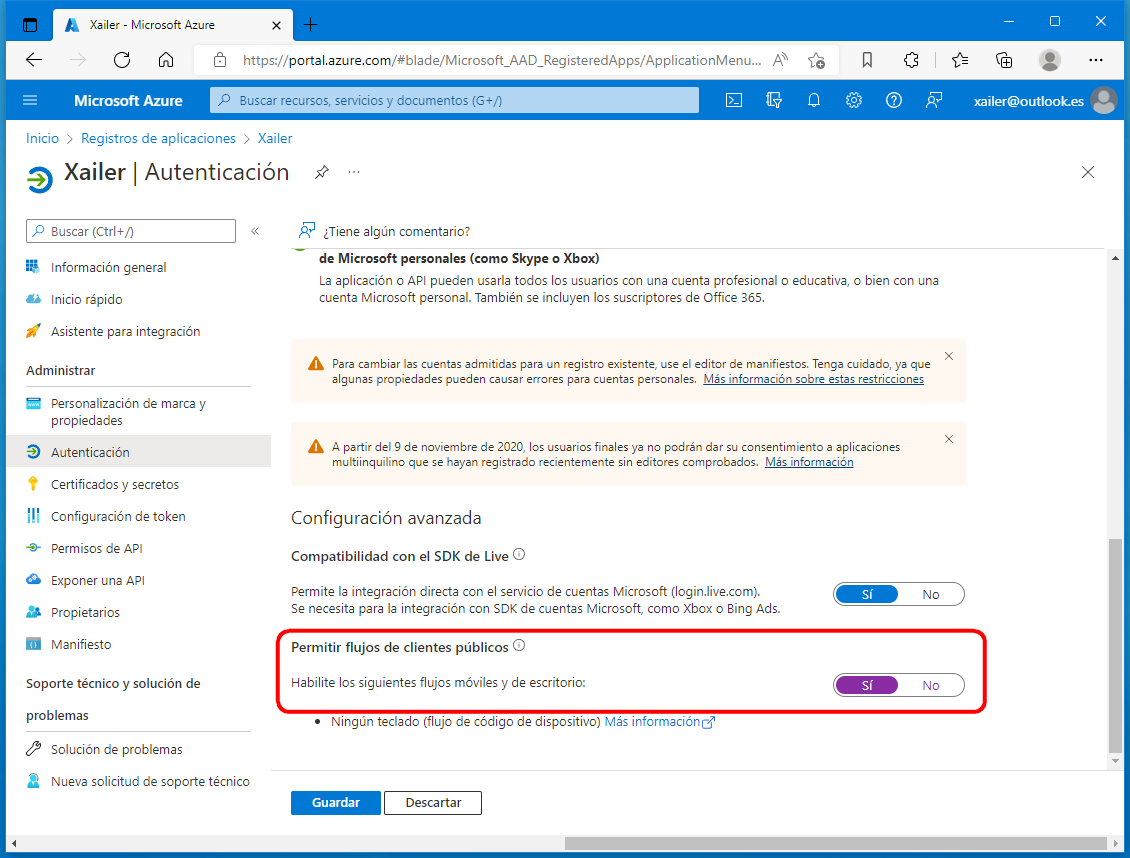Launch Cloud Shell from the top bar
This screenshot has width=1130, height=858.
(x=734, y=100)
